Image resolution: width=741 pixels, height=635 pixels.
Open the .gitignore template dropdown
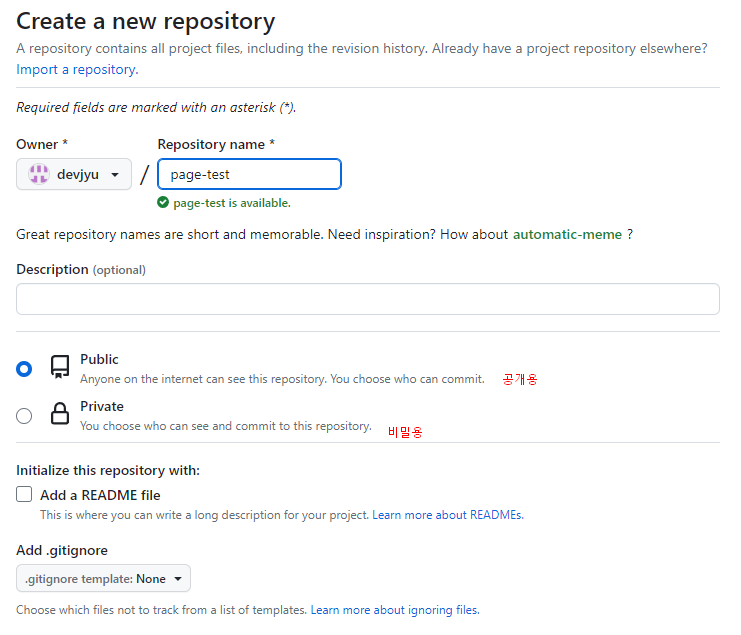tap(103, 578)
